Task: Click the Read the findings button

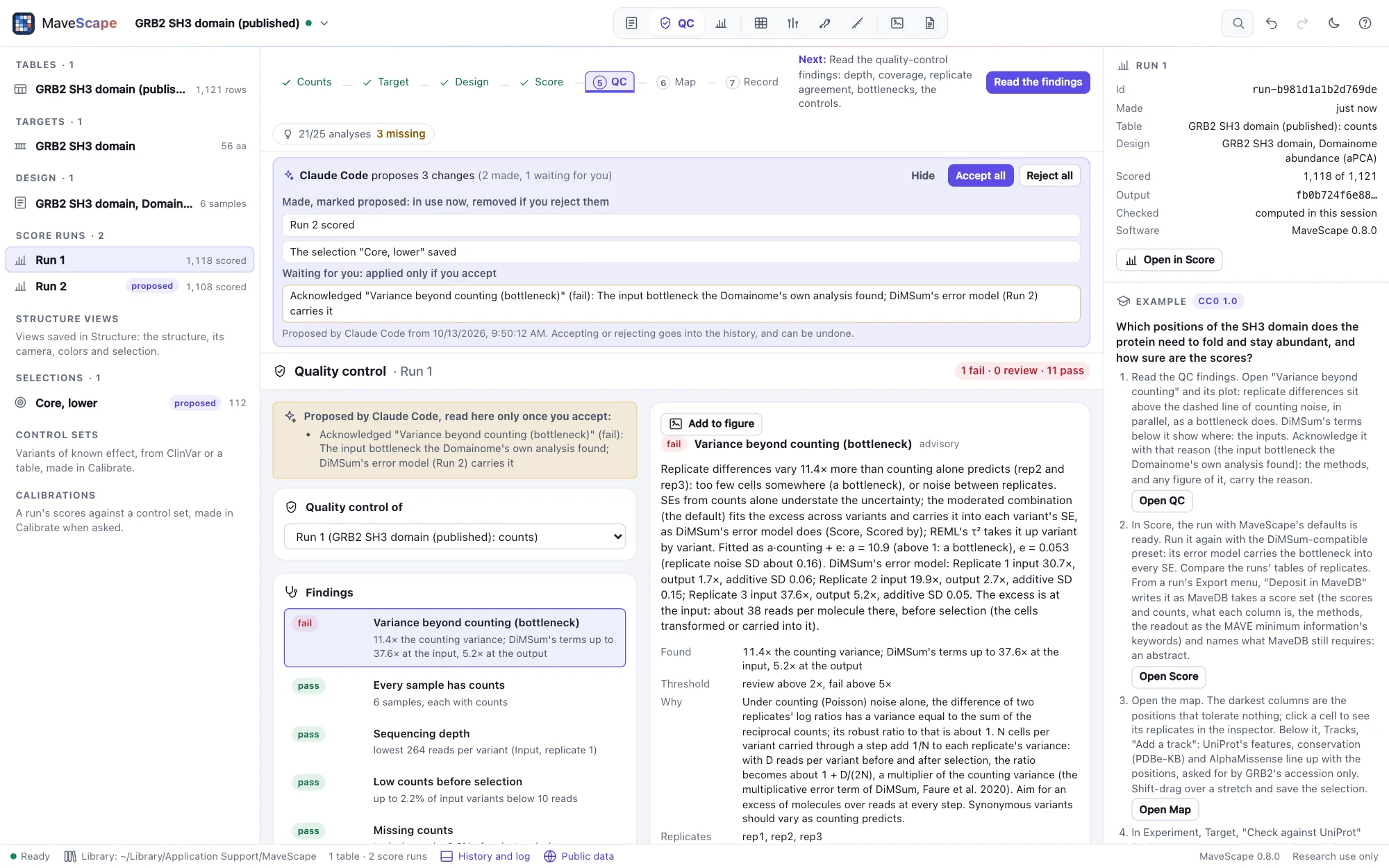Action: [x=1038, y=82]
